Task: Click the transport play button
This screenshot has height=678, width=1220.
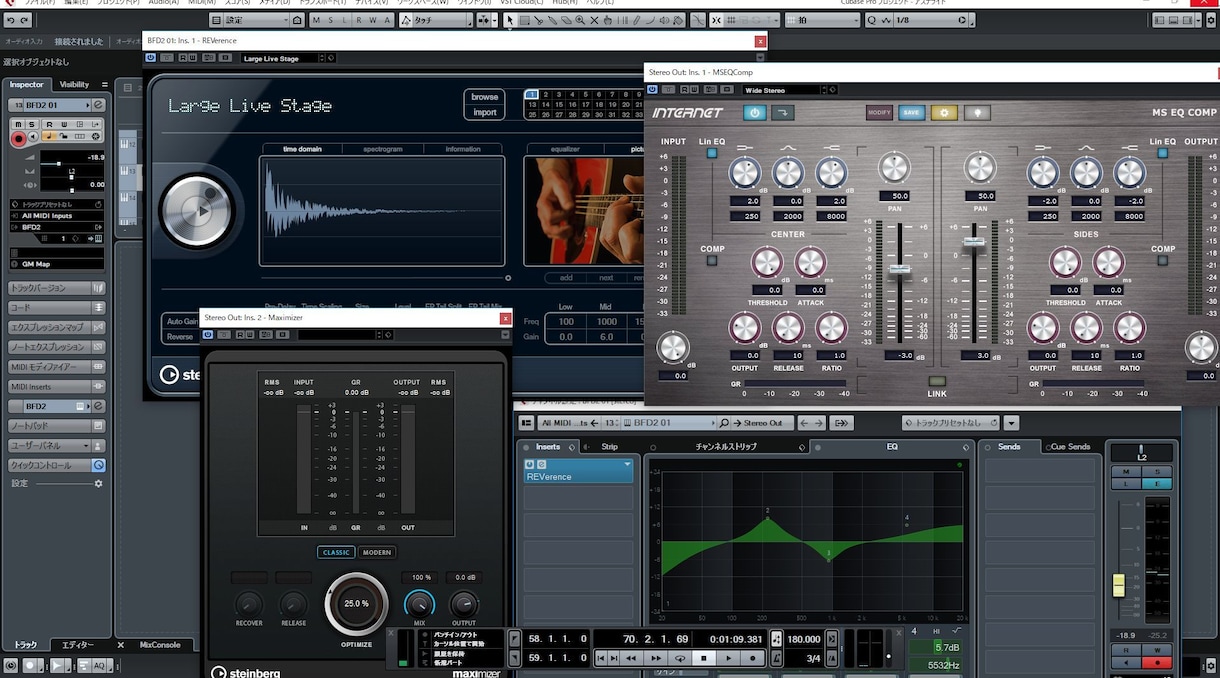Action: click(729, 658)
